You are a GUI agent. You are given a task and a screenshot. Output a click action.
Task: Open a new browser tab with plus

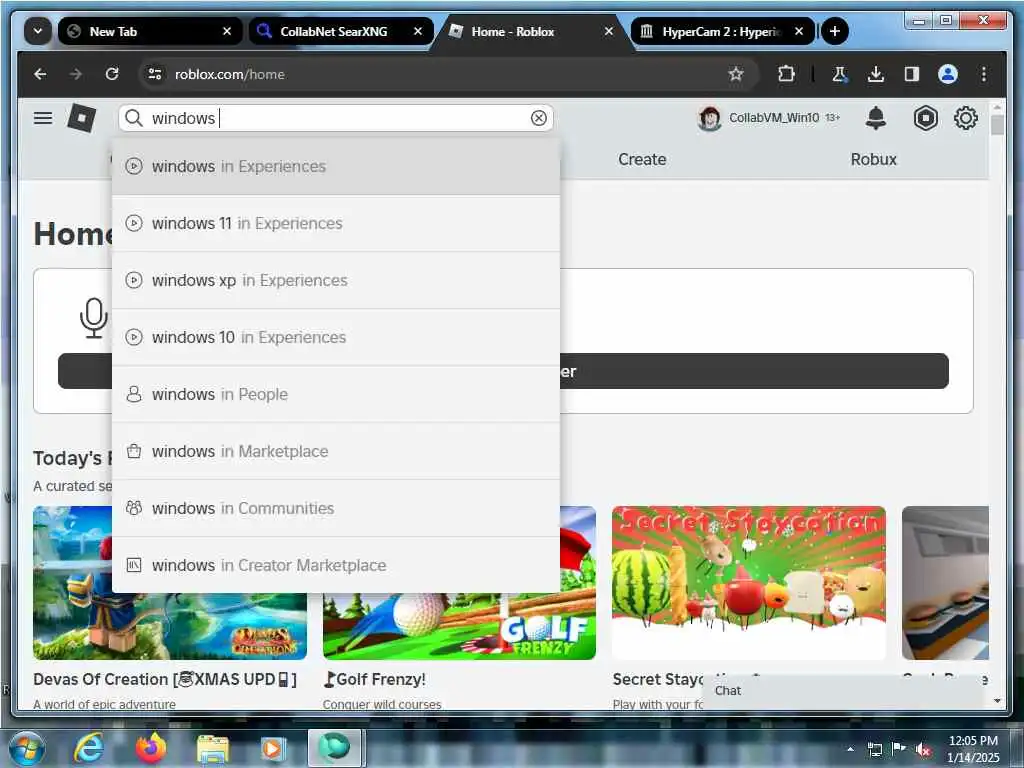835,31
